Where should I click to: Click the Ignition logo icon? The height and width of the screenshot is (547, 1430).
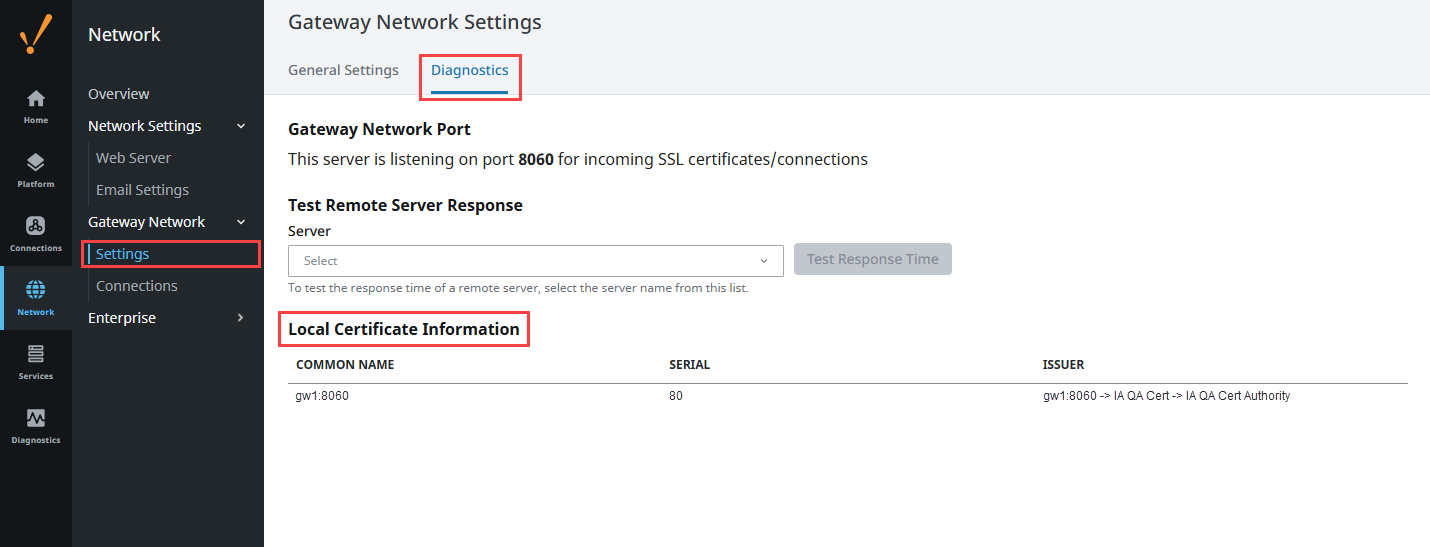36,34
